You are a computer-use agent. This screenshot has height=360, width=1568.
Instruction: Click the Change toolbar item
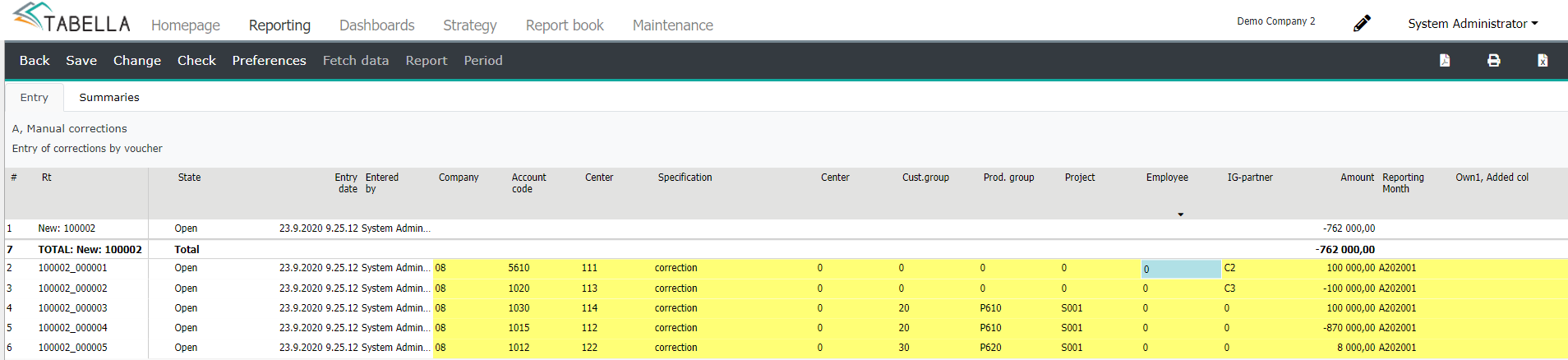point(137,61)
